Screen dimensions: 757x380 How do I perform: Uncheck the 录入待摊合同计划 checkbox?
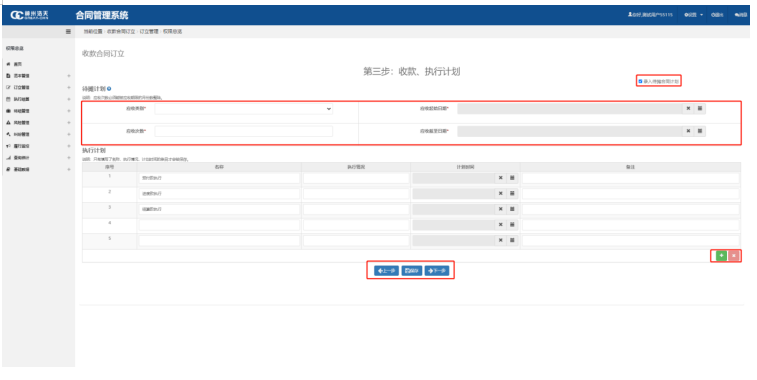click(641, 81)
